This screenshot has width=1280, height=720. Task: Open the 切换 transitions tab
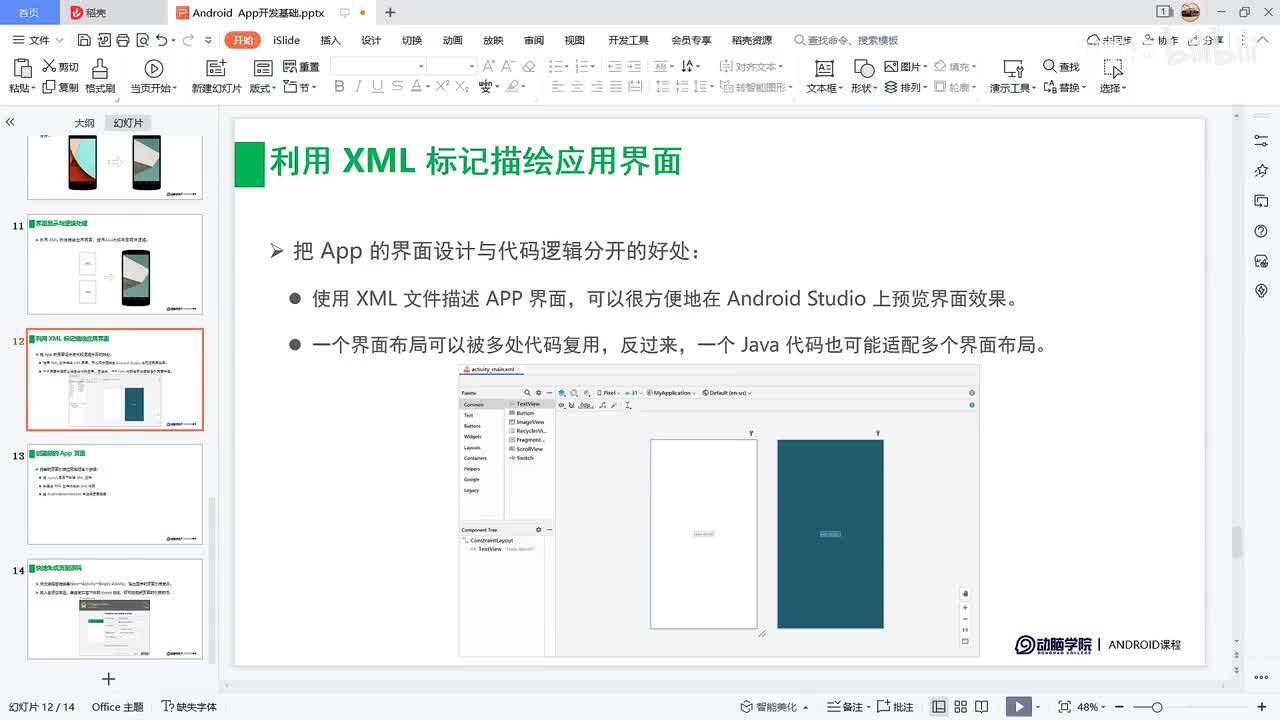coord(412,40)
